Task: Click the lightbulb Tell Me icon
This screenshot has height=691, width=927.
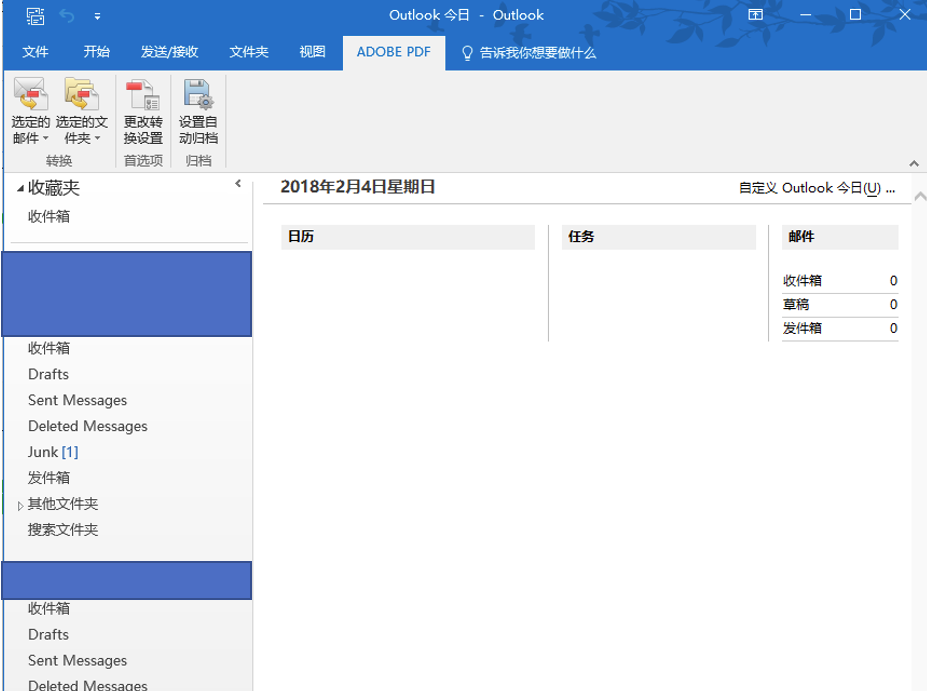Action: coord(467,53)
